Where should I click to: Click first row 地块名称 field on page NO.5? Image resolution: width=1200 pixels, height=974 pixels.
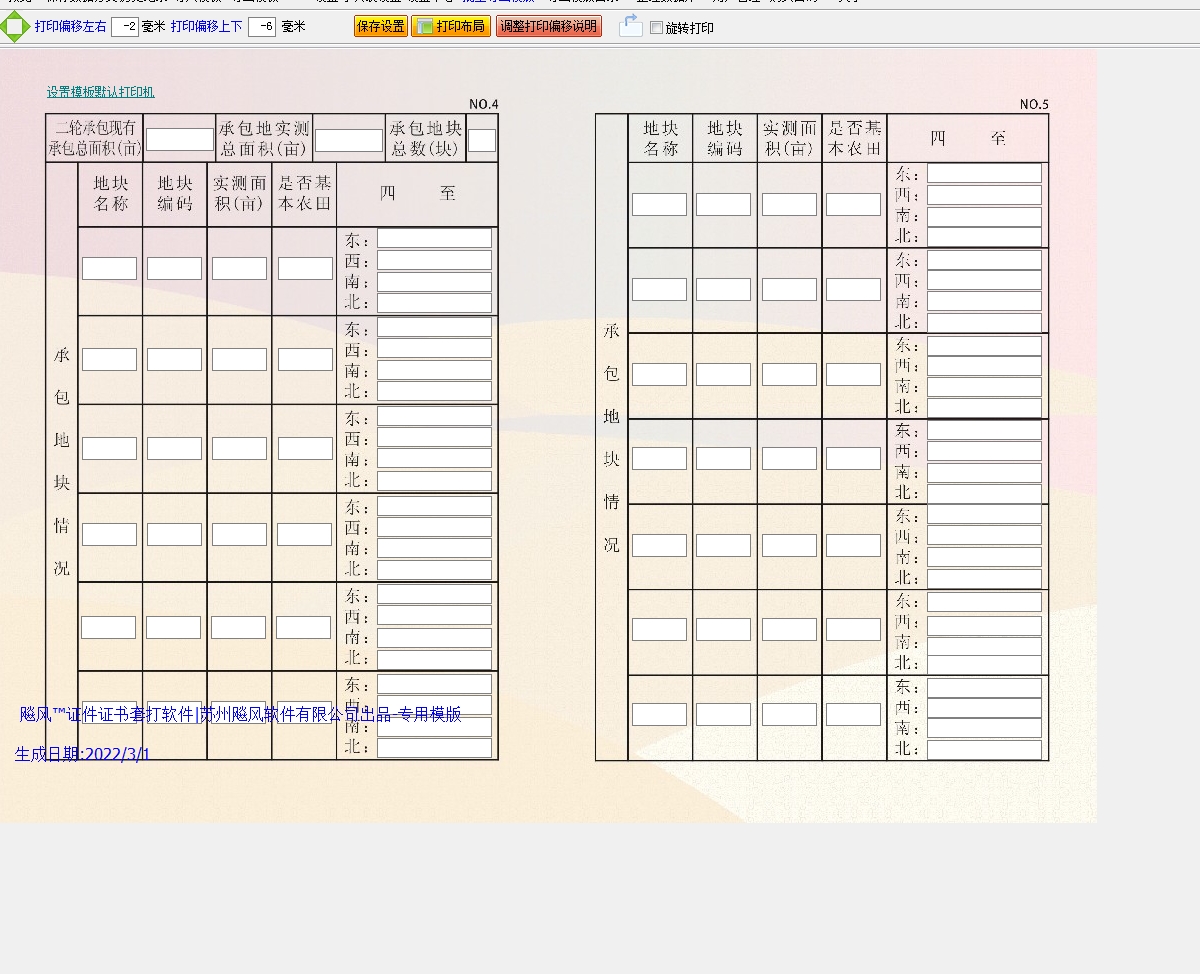tap(659, 204)
